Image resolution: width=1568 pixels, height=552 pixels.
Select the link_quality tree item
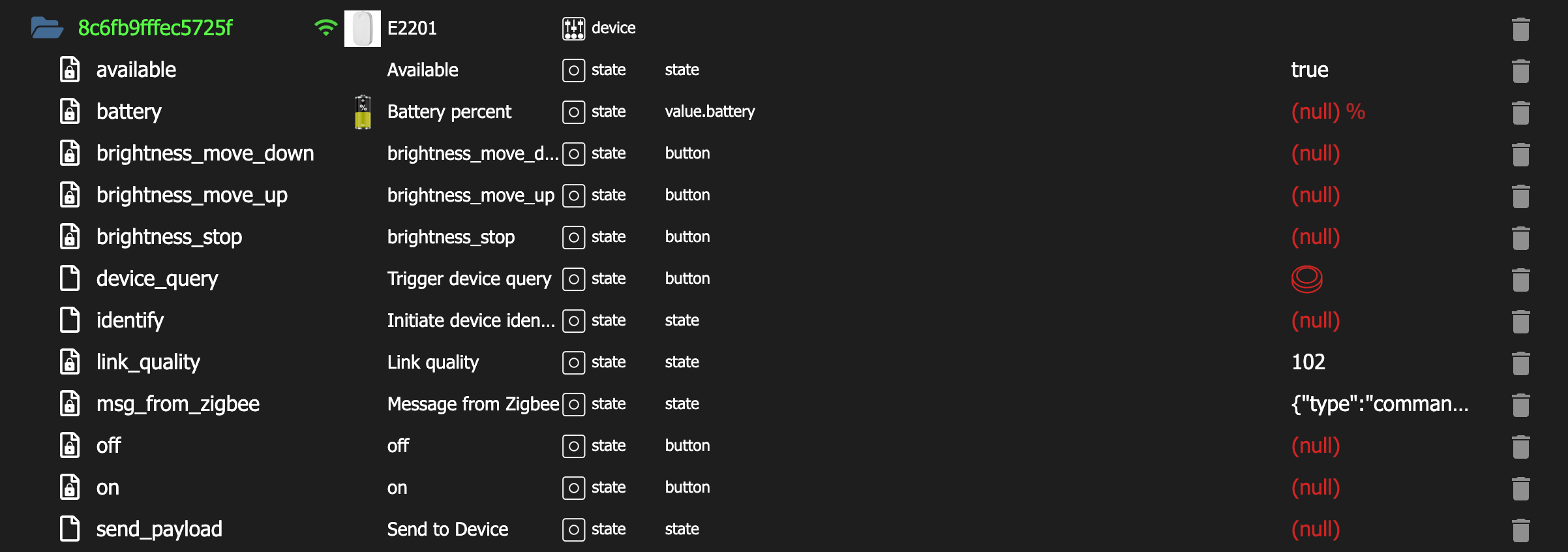click(x=148, y=362)
